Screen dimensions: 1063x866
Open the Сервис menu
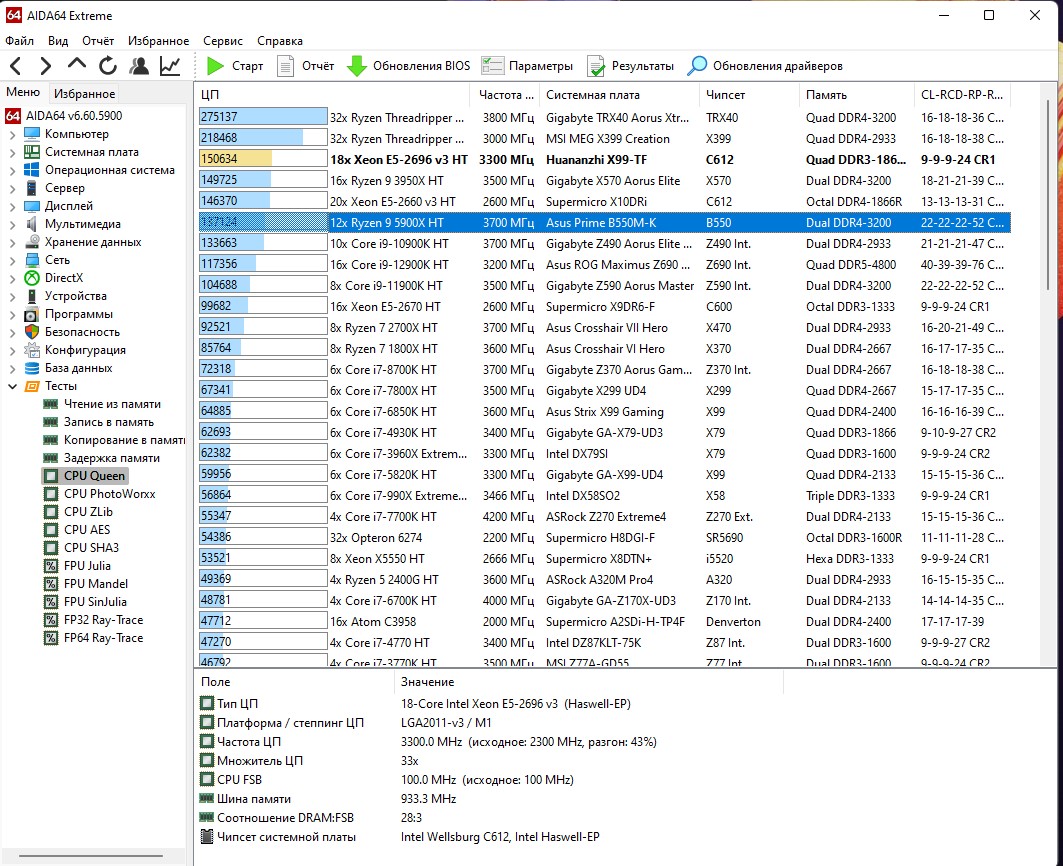point(222,41)
